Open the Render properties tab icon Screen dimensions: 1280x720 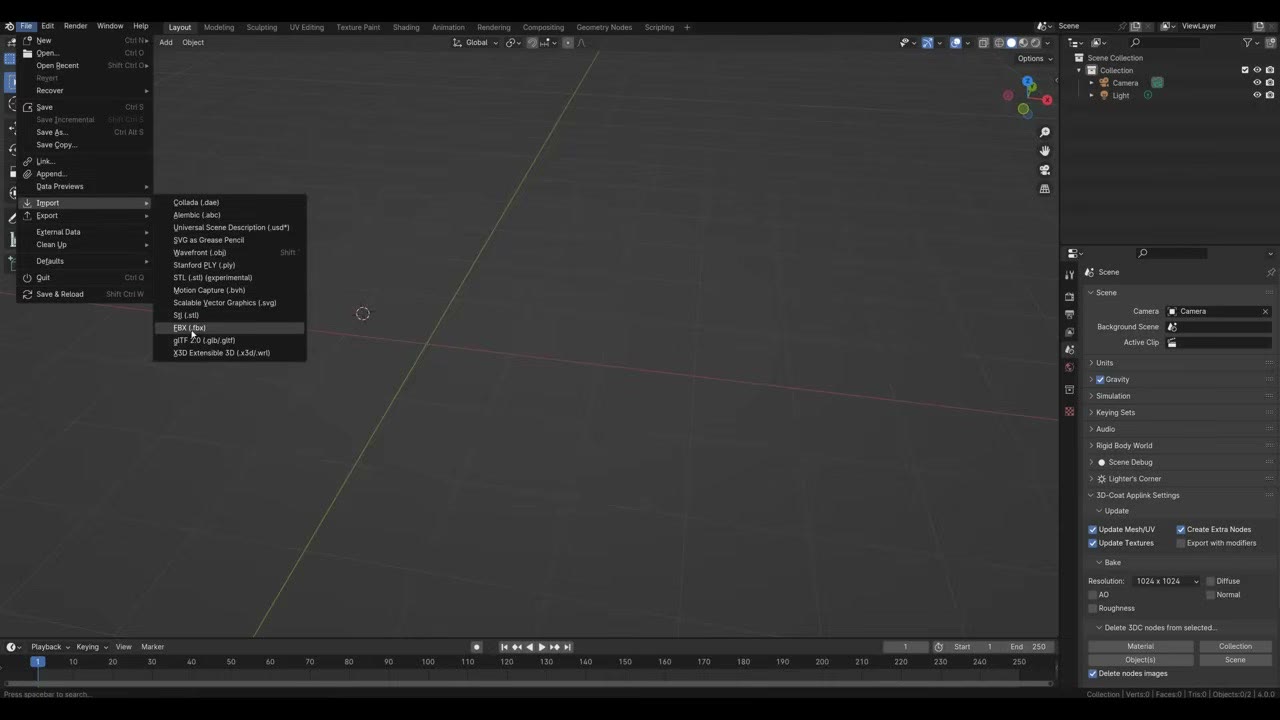(1069, 296)
